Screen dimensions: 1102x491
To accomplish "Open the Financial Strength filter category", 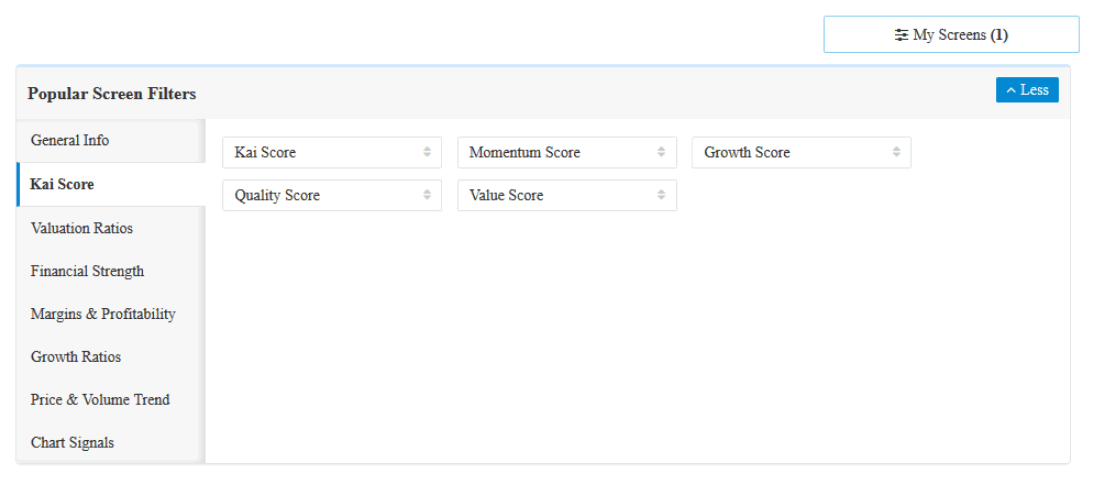I will [x=87, y=271].
